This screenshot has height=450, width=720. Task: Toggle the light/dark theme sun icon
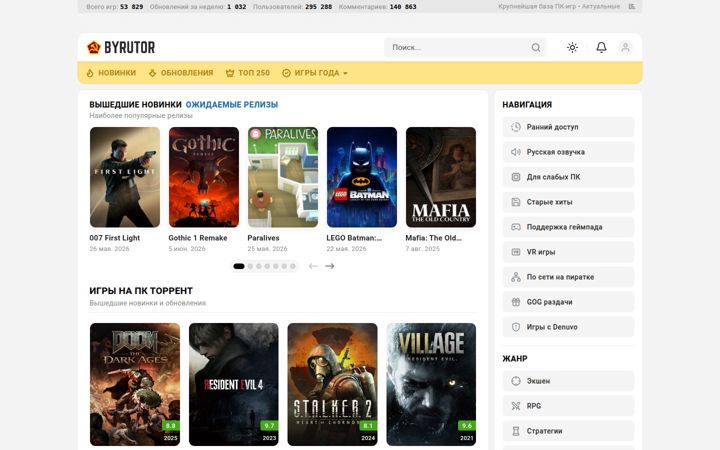click(x=572, y=47)
